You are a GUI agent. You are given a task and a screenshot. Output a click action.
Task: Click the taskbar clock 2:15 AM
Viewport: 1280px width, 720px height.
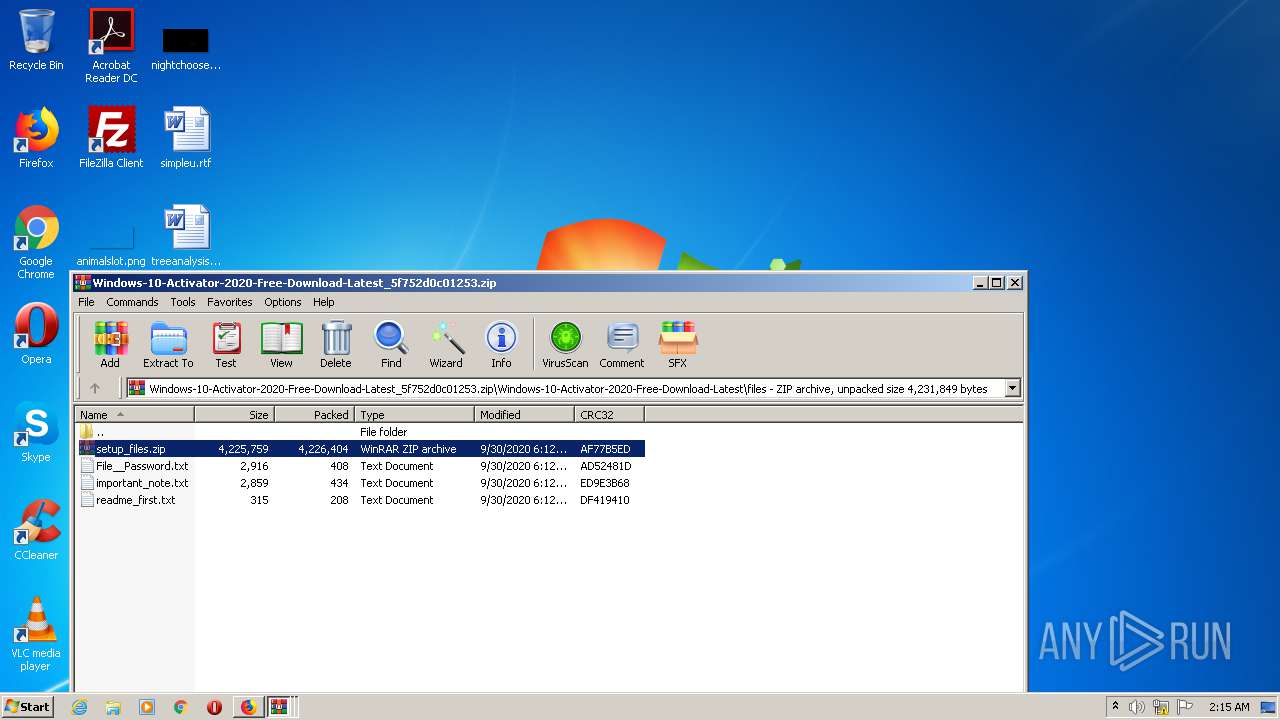[x=1229, y=707]
